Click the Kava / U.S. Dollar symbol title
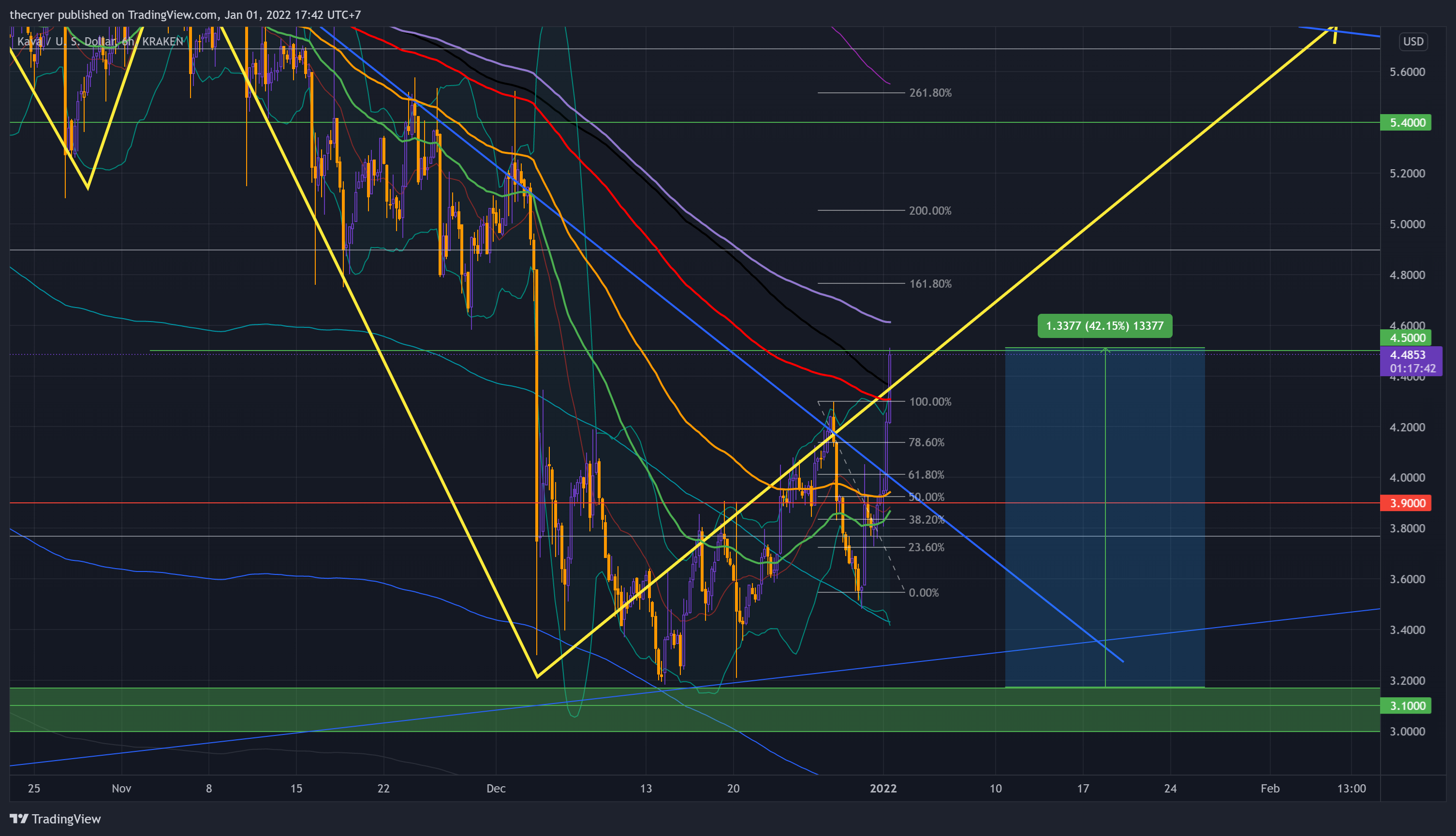This screenshot has width=1456, height=836. click(x=100, y=42)
